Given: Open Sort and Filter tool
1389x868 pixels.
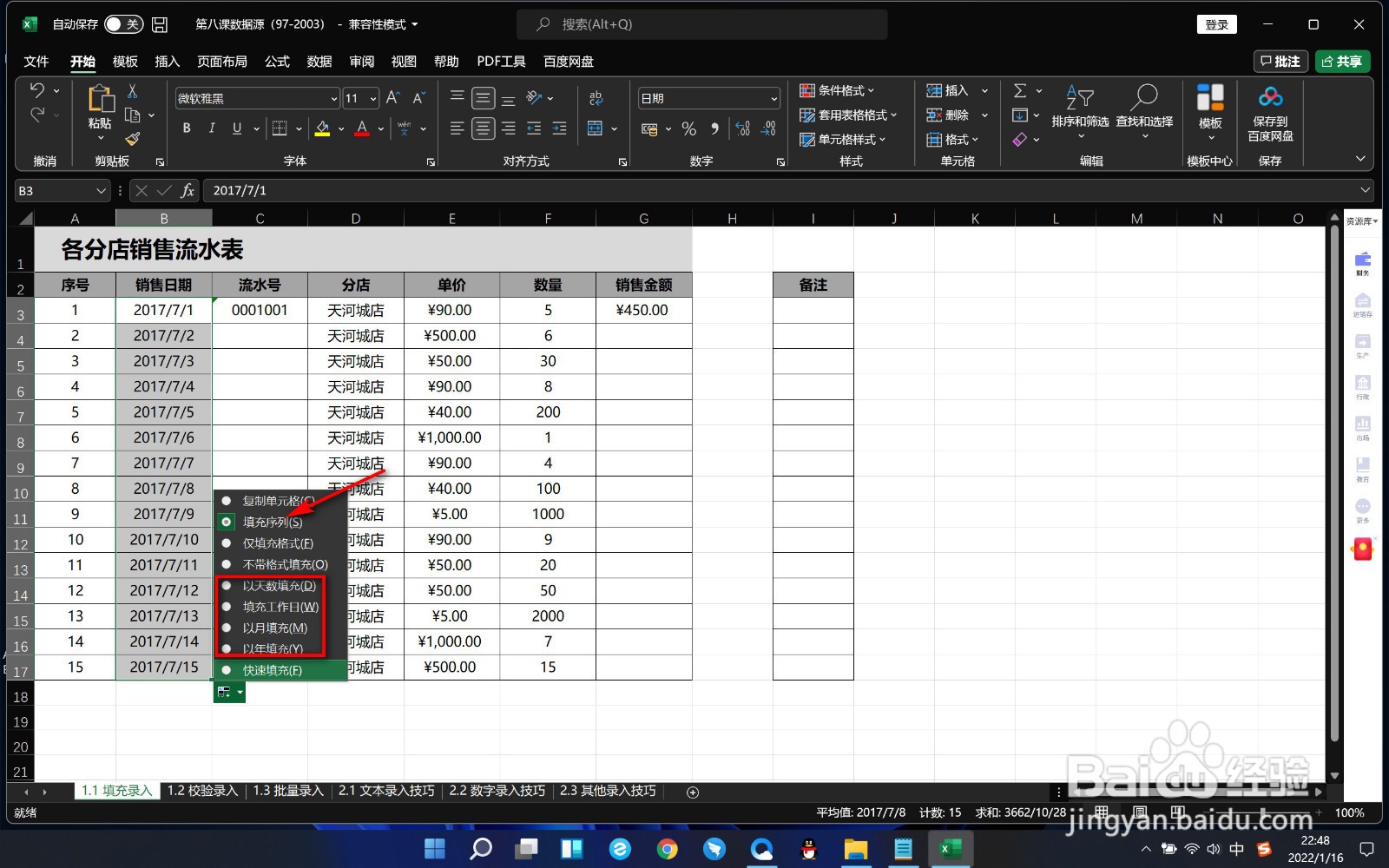Looking at the screenshot, I should [x=1080, y=109].
